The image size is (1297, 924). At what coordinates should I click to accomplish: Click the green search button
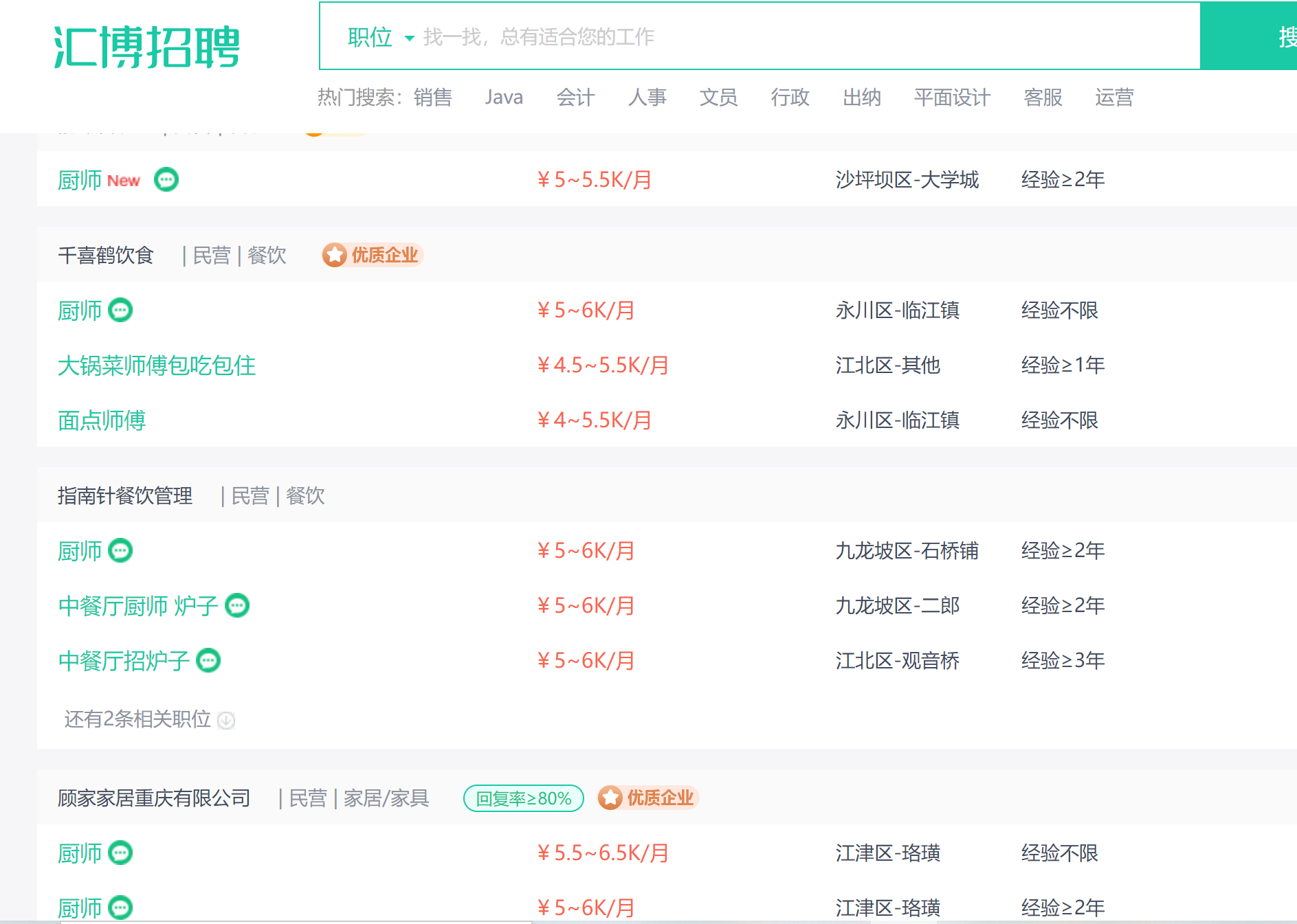1248,36
